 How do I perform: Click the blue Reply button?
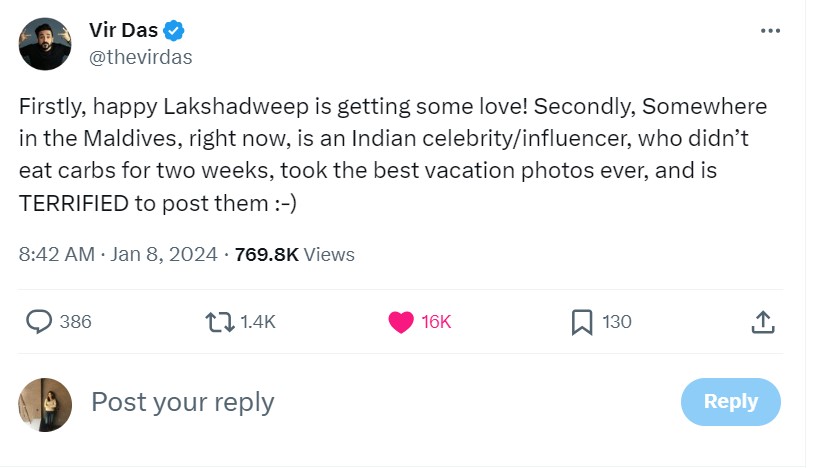coord(730,402)
